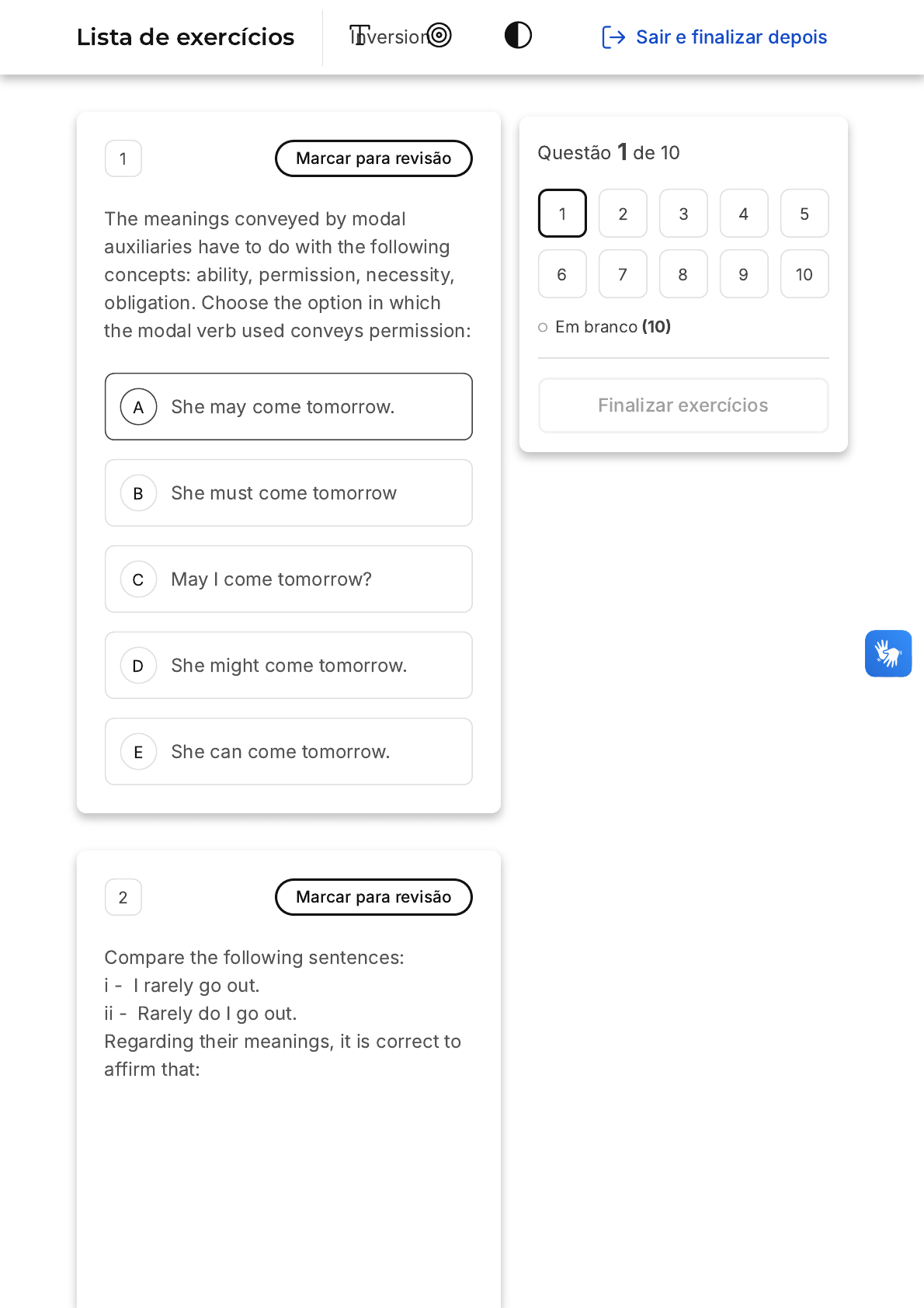Click the exit arrow icon
This screenshot has height=1308, width=924.
(613, 37)
